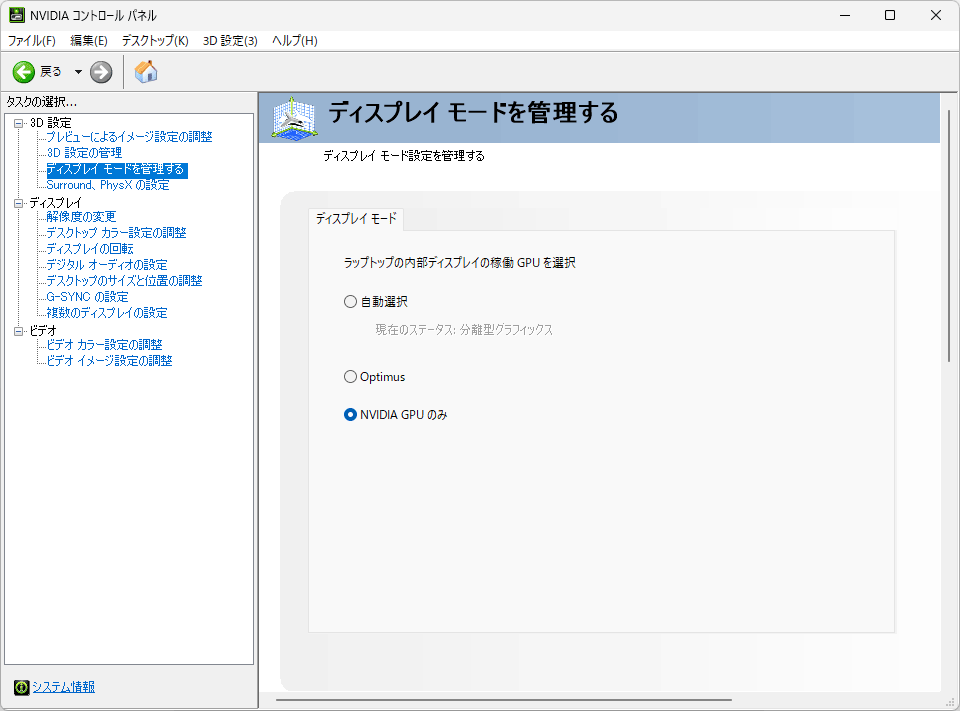Open the システム情報 link
Image resolution: width=960 pixels, height=711 pixels.
click(63, 687)
